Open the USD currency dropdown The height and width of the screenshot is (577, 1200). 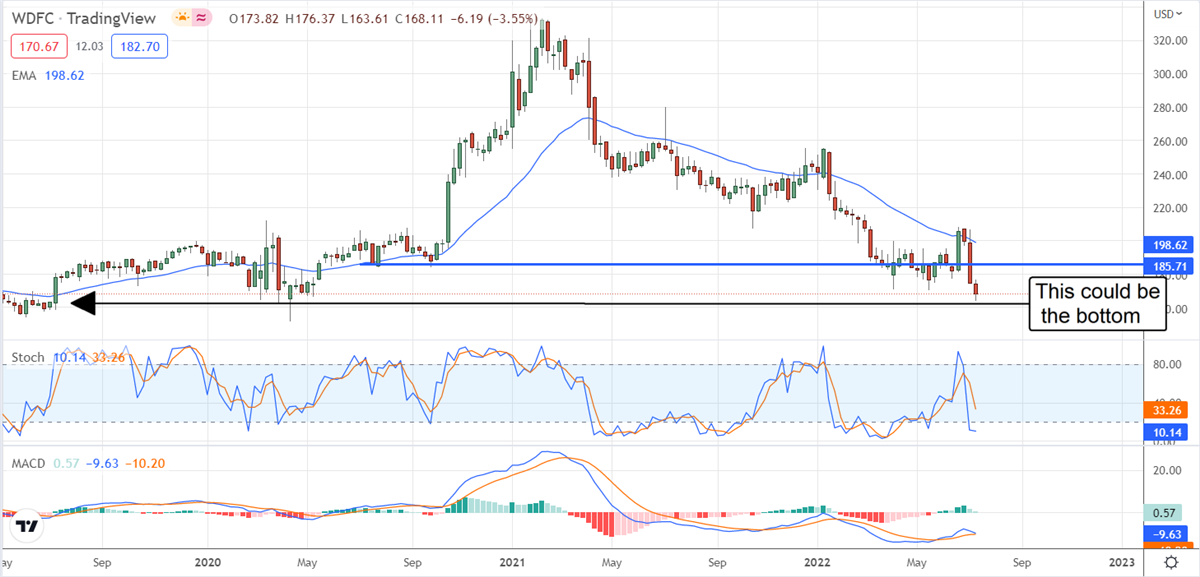click(1163, 14)
